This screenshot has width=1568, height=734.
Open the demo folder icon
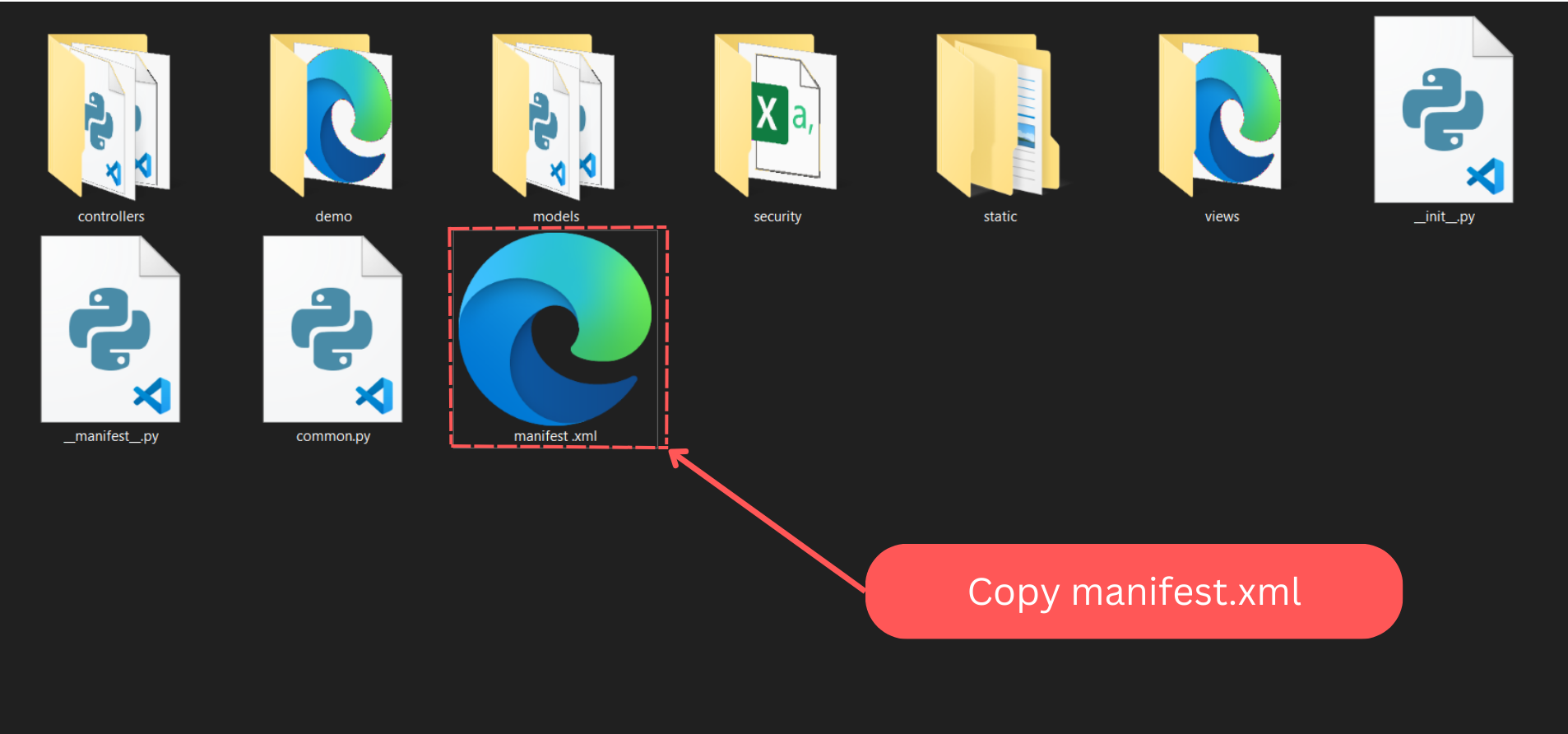pos(332,115)
